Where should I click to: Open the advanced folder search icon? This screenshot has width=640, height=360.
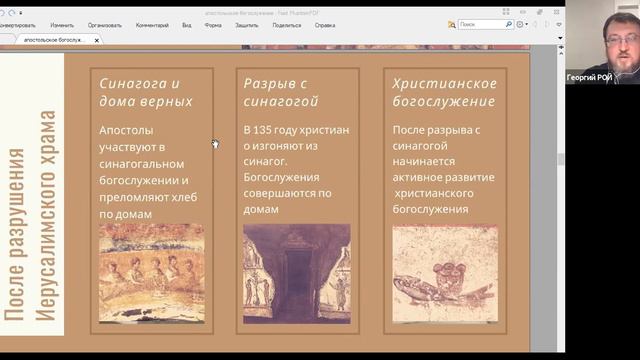pos(451,25)
